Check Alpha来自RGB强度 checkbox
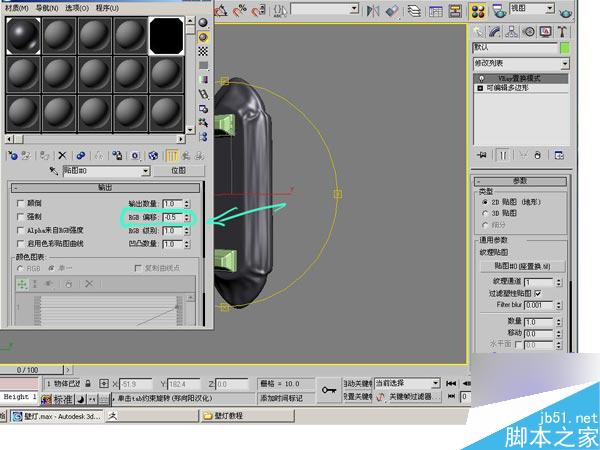 (x=21, y=230)
